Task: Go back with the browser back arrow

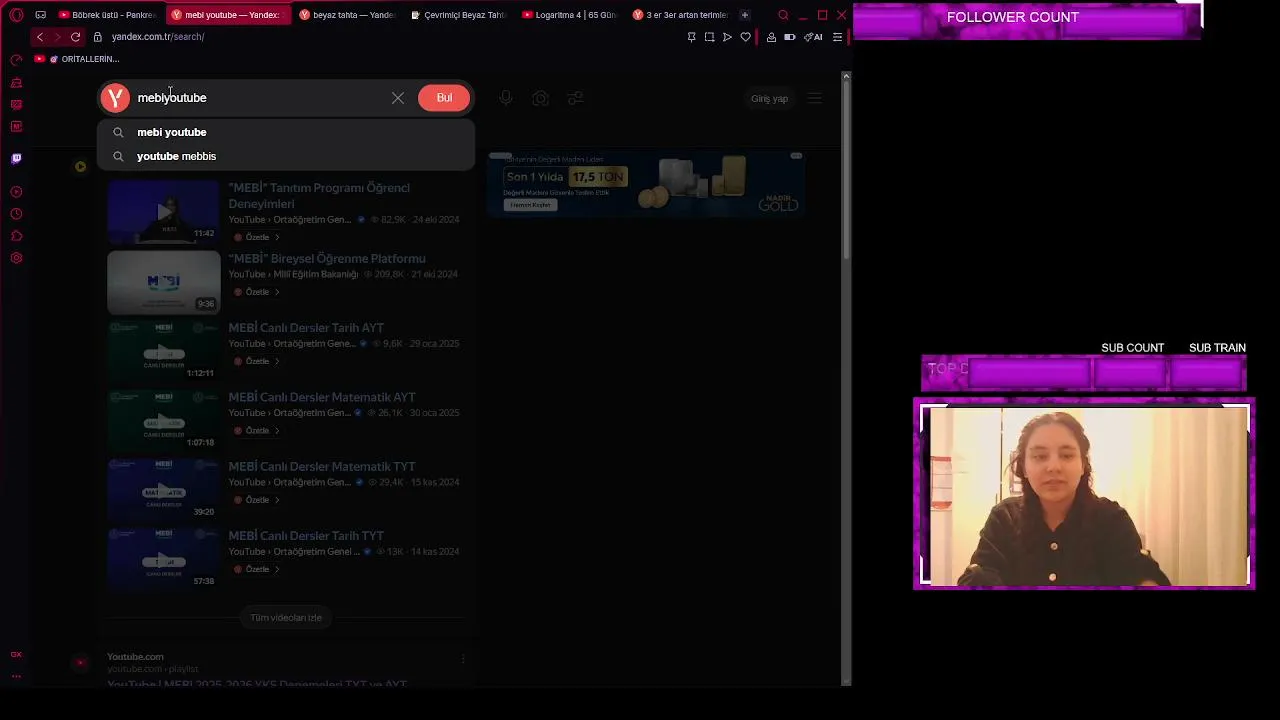Action: click(39, 37)
